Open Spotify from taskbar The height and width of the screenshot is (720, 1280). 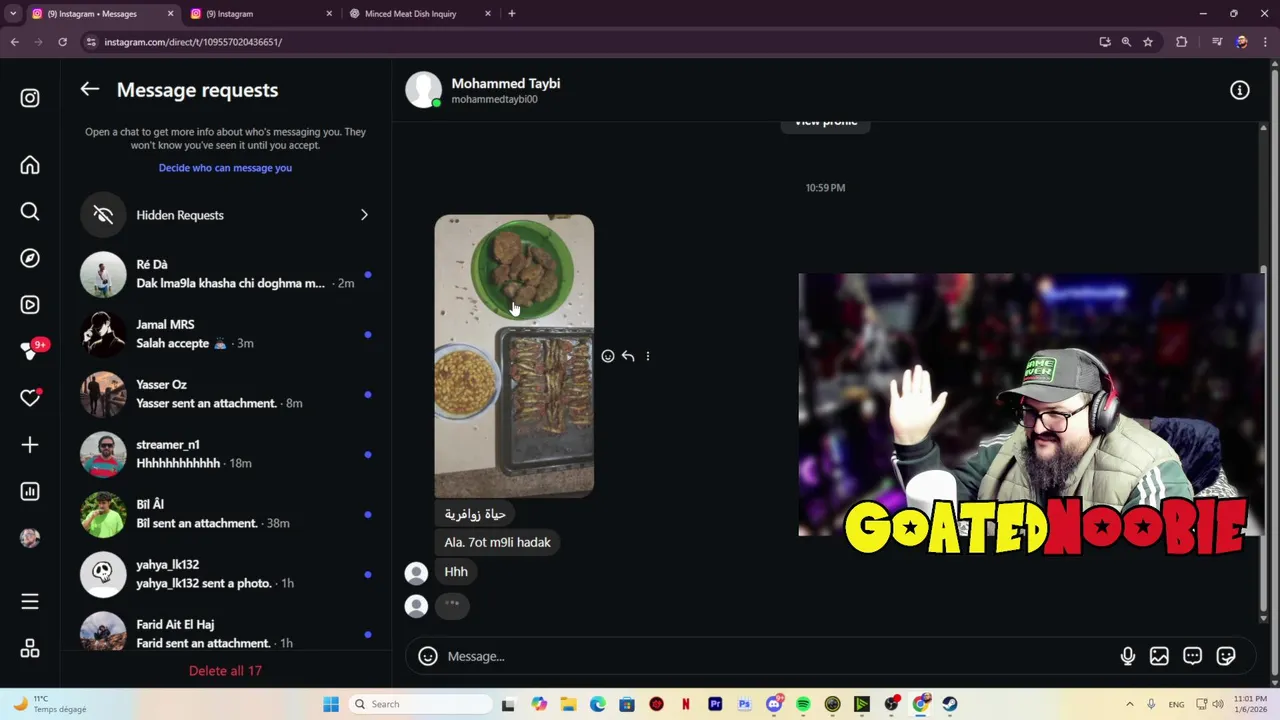[803, 704]
